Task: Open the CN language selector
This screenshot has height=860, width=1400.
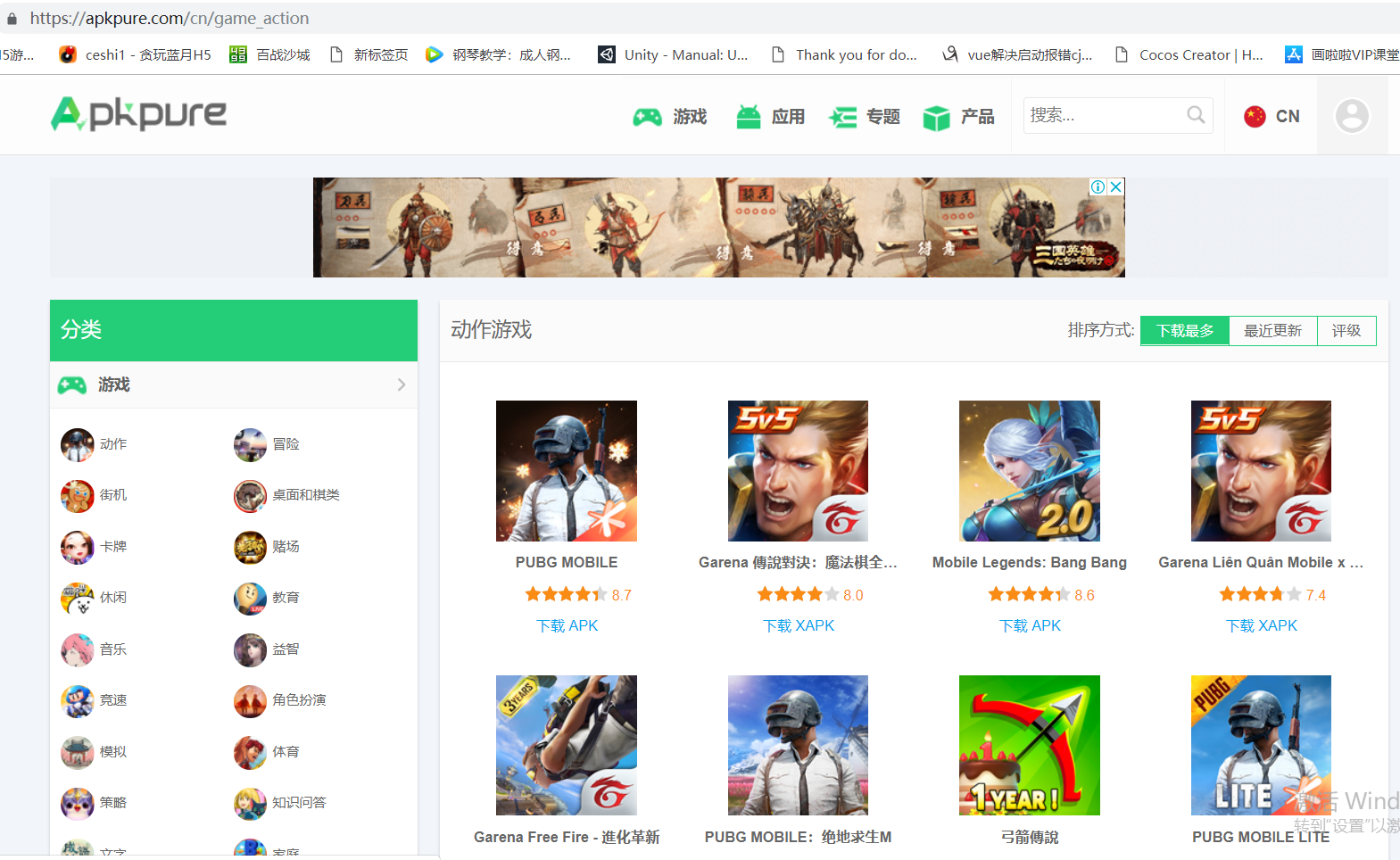Action: pyautogui.click(x=1272, y=116)
